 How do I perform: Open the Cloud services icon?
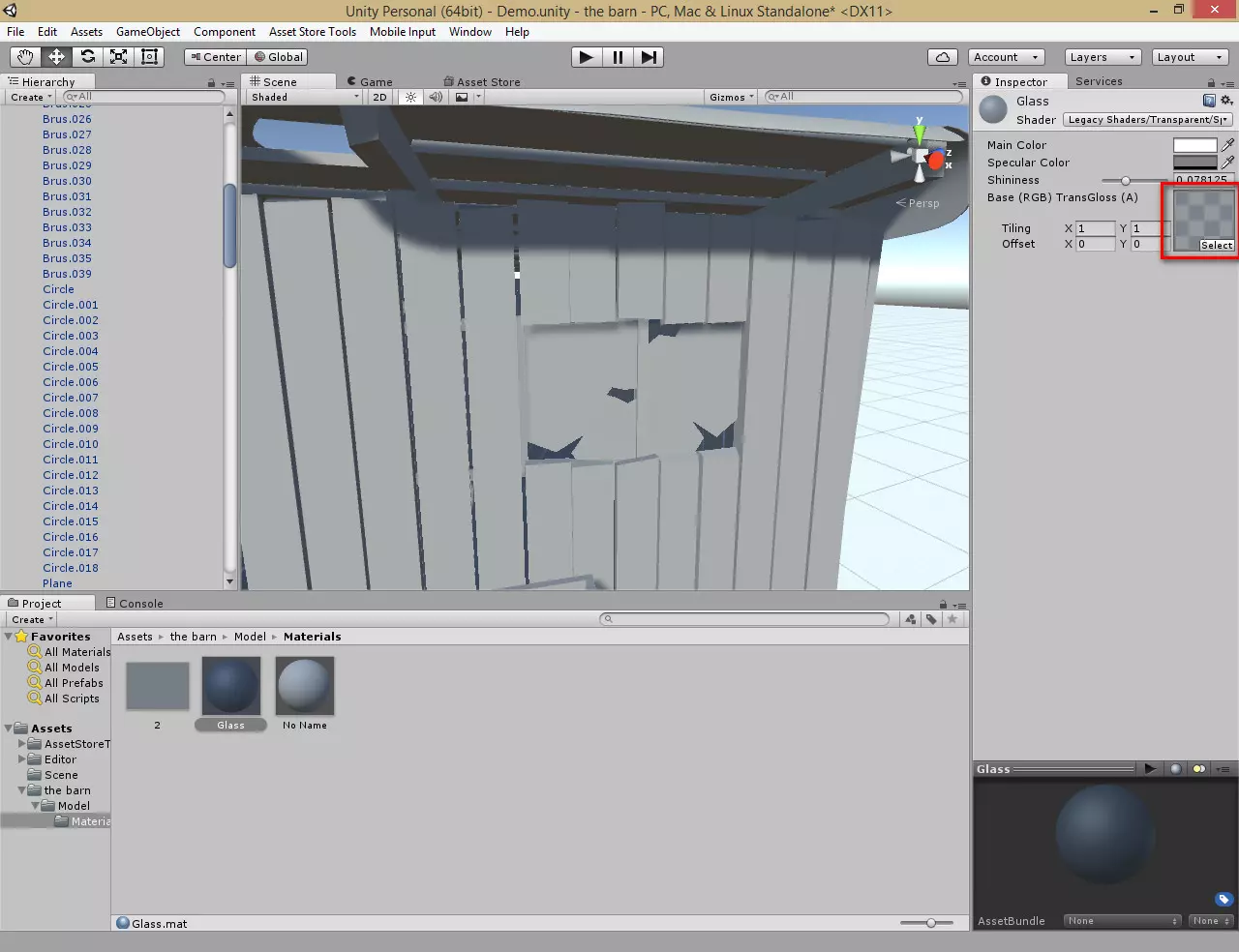(942, 57)
